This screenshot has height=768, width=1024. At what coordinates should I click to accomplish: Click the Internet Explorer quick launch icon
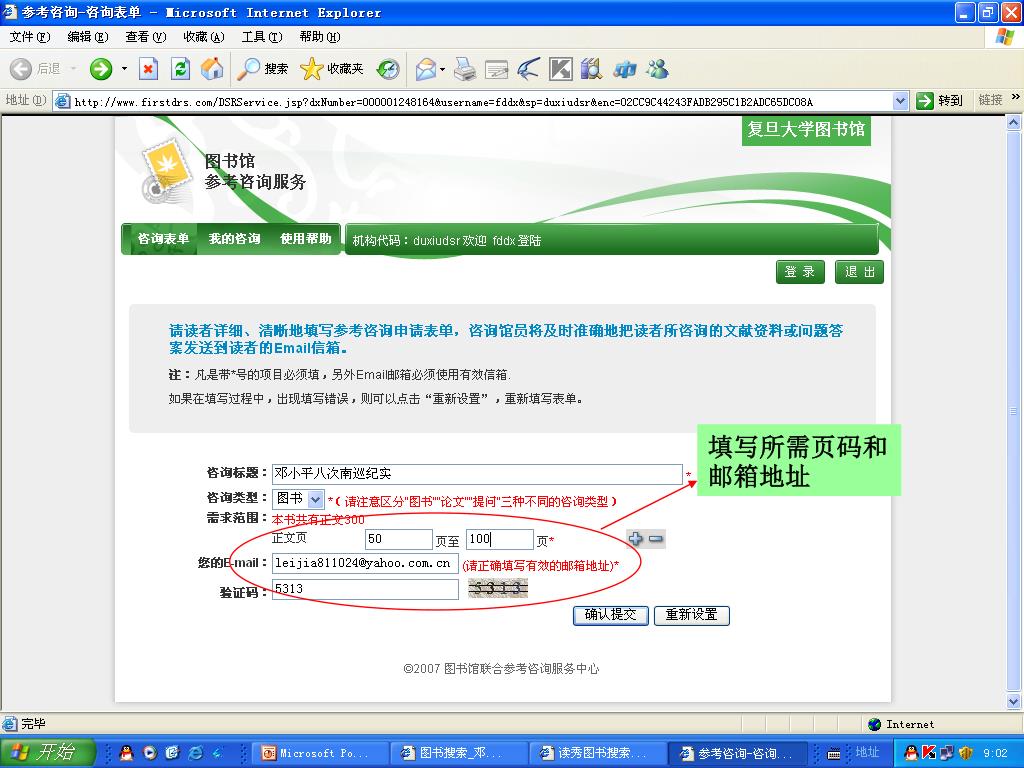(195, 753)
